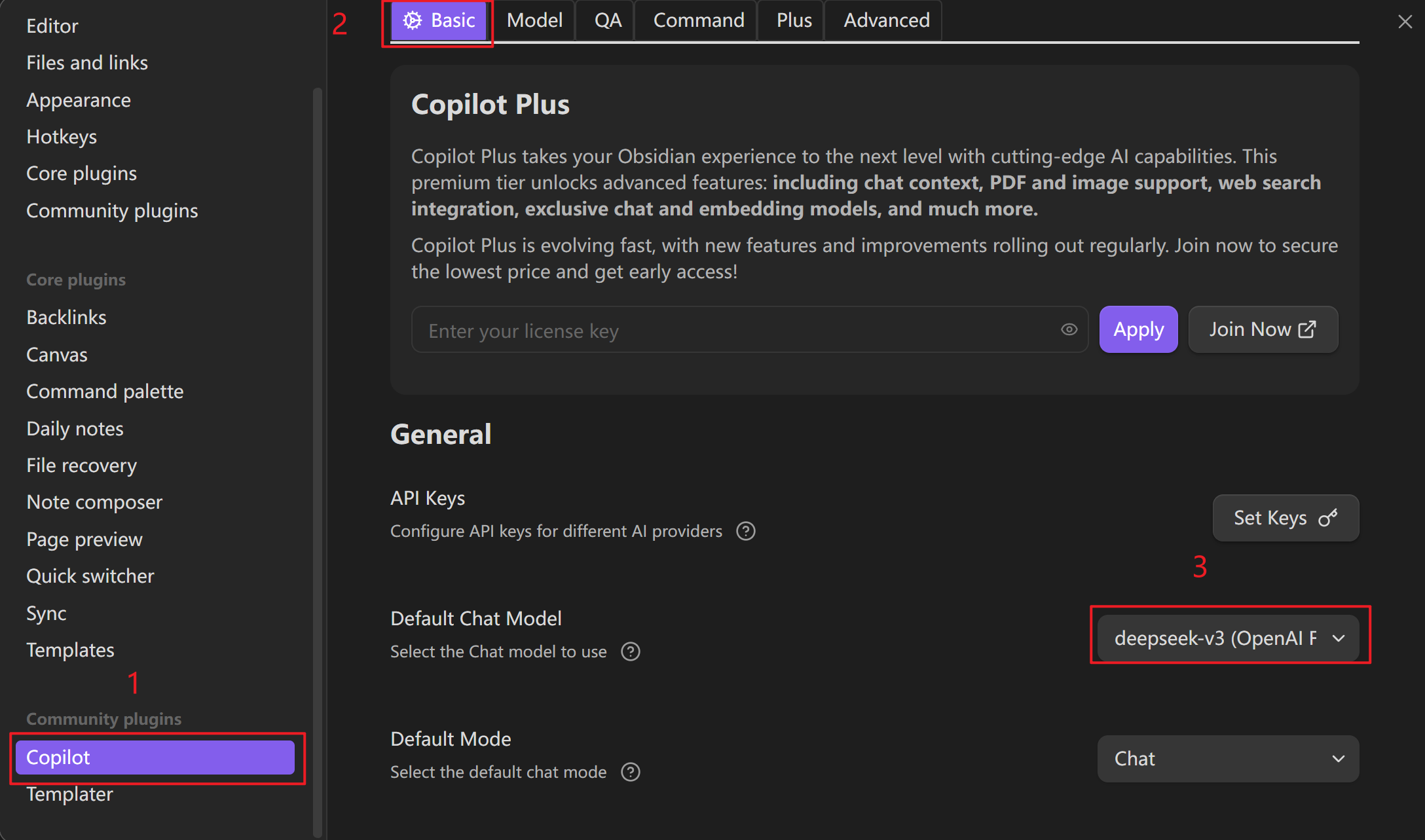This screenshot has width=1425, height=840.
Task: Close the settings dialog with X
Action: [x=1405, y=22]
